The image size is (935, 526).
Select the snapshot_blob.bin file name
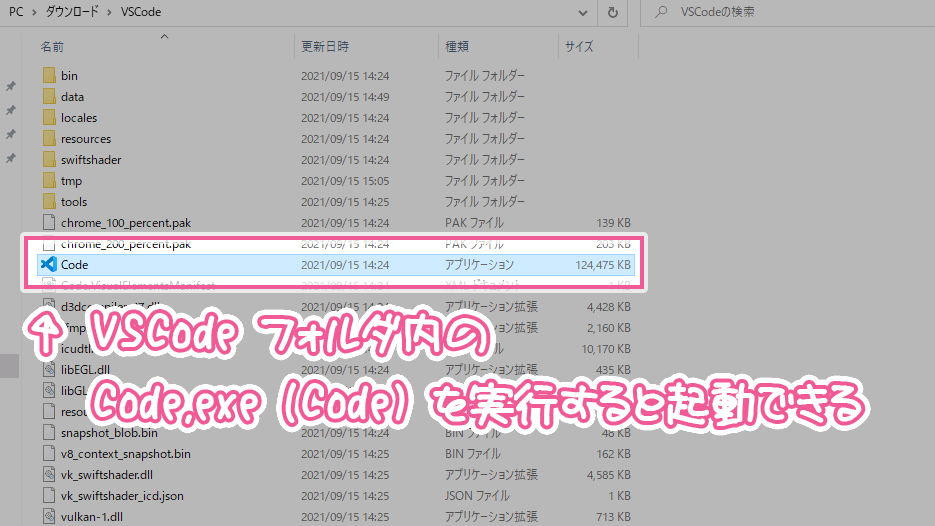109,432
